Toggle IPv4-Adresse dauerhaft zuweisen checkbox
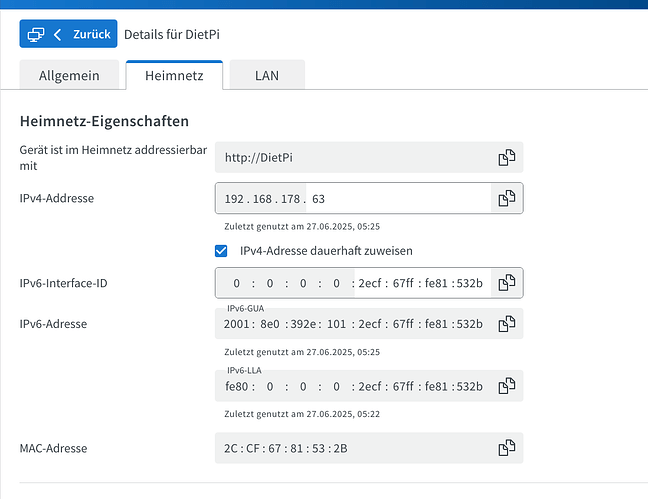Image resolution: width=648 pixels, height=499 pixels. point(221,251)
